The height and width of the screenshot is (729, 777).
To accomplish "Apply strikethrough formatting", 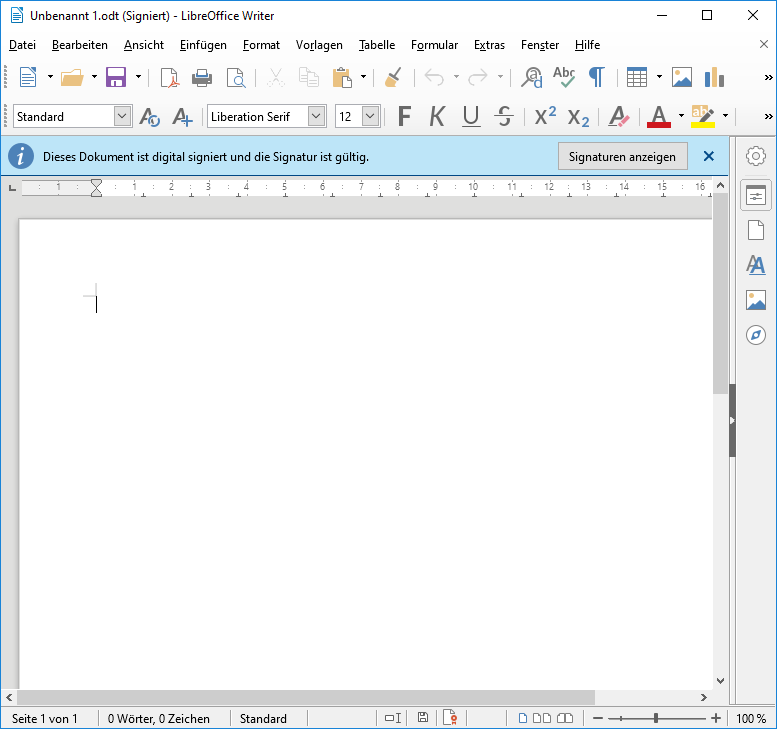I will [504, 117].
